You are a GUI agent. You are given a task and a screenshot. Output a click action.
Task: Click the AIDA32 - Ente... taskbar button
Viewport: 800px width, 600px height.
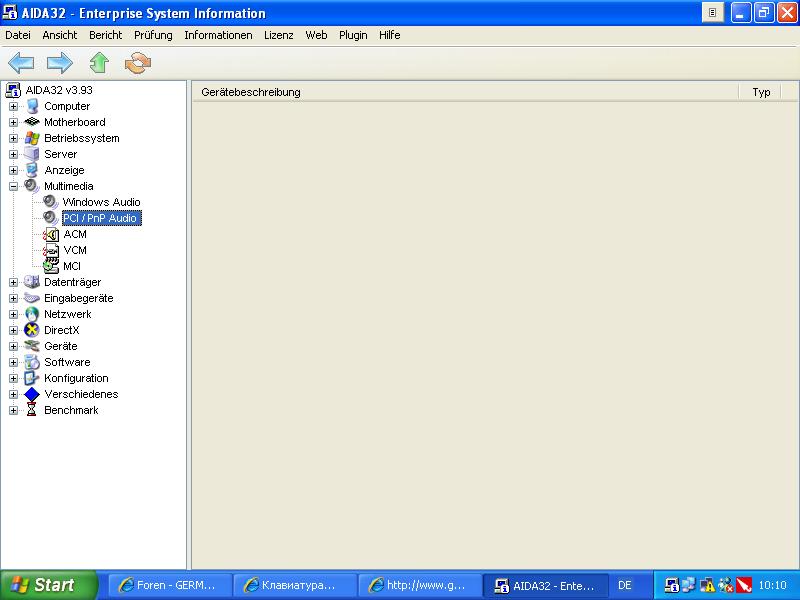546,585
